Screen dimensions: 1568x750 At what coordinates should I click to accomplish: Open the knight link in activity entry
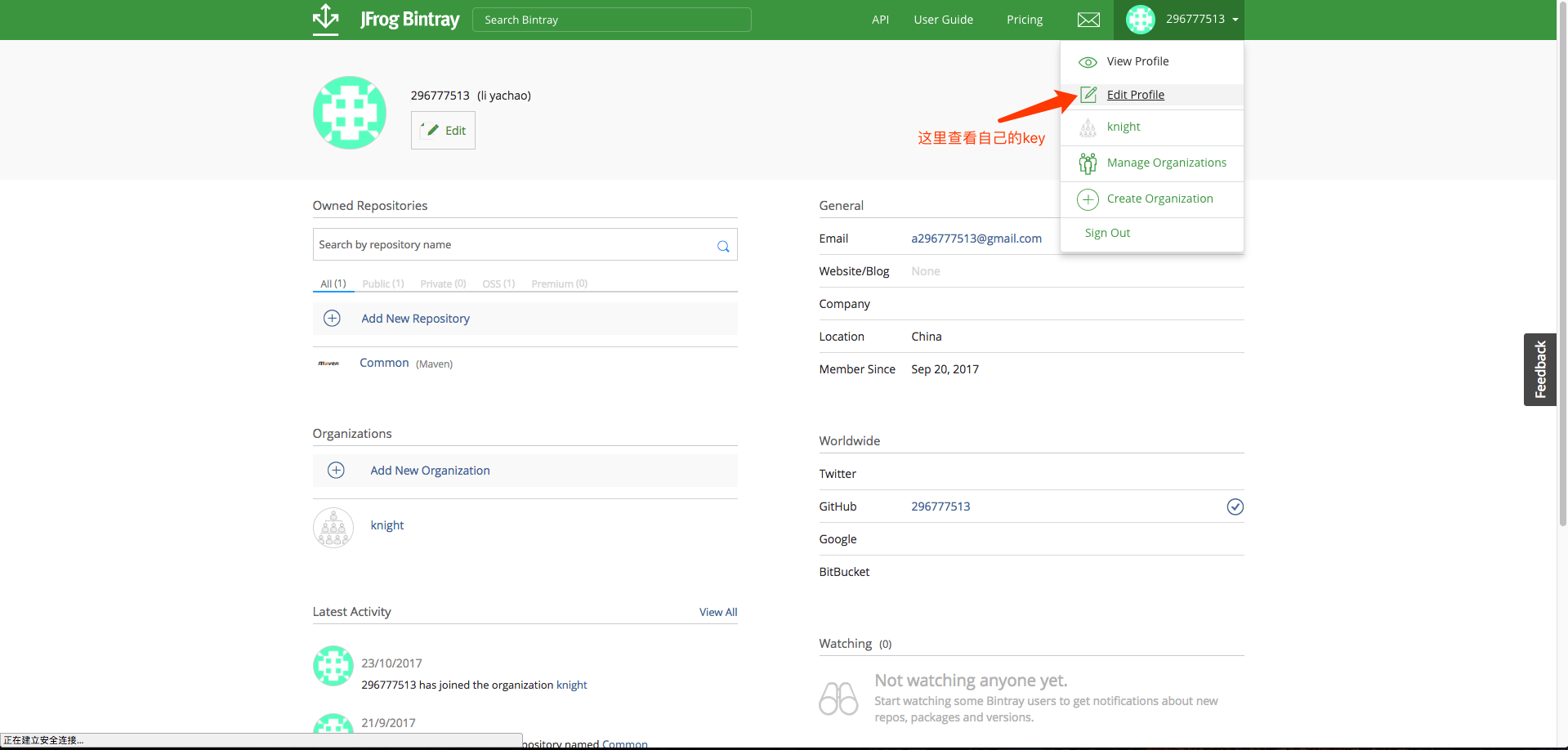tap(572, 685)
